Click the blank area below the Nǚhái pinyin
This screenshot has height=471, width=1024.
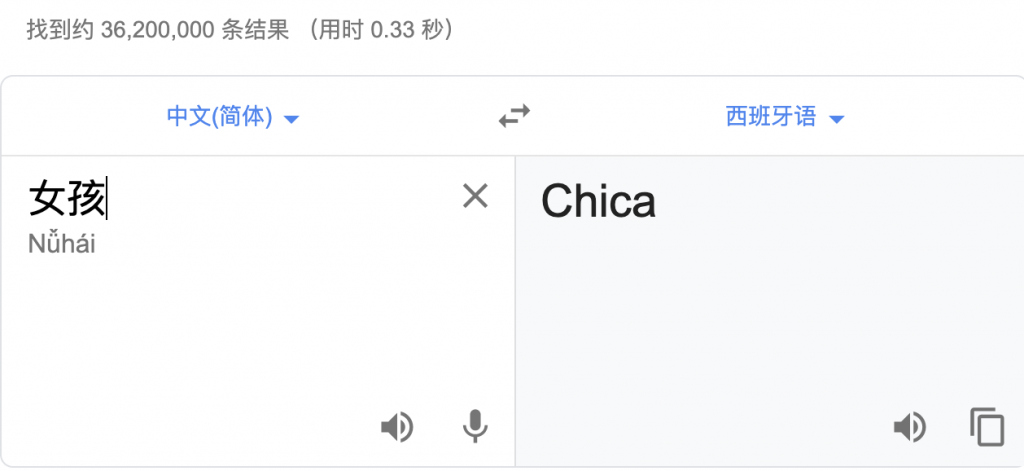tap(200, 330)
